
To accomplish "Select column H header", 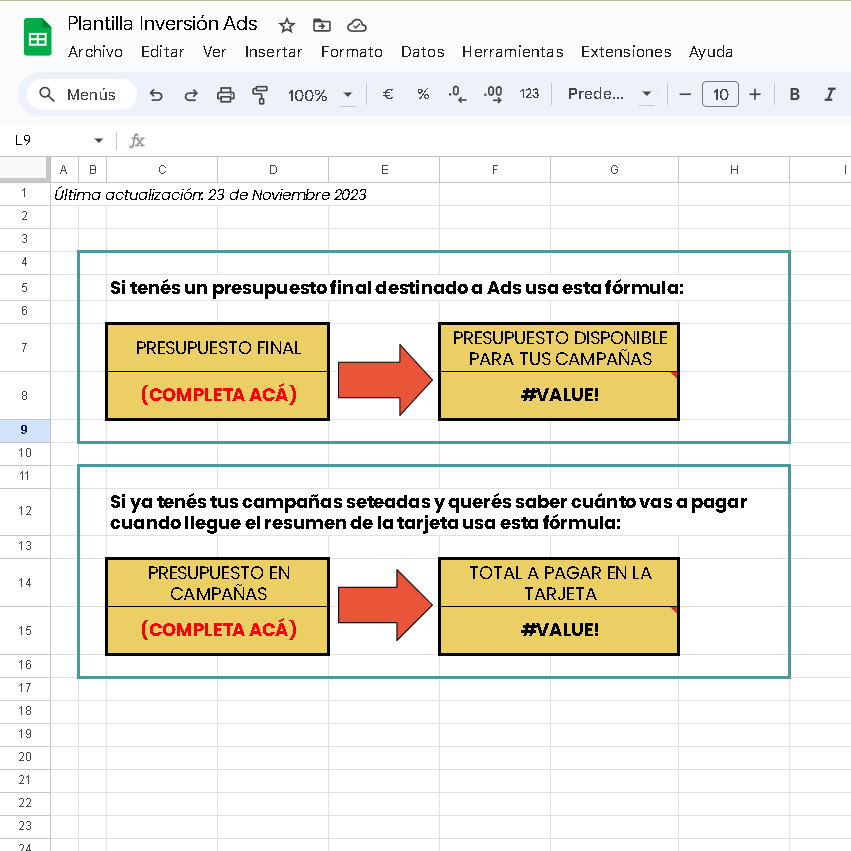I will pos(734,170).
